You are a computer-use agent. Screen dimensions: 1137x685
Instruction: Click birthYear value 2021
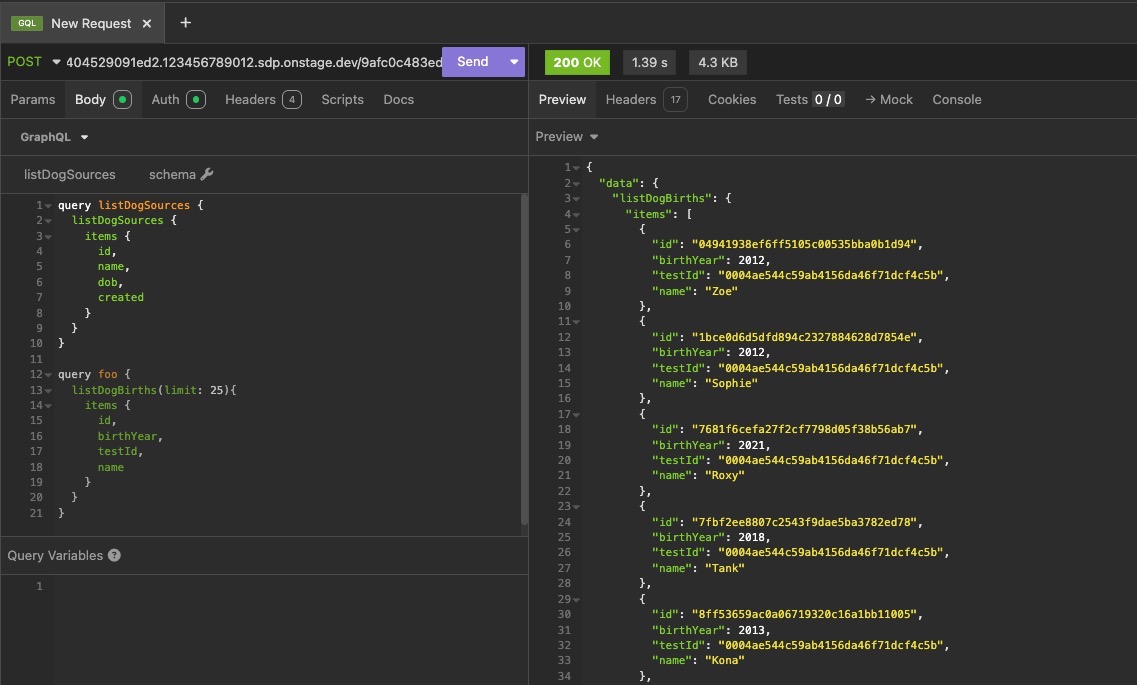(x=751, y=445)
